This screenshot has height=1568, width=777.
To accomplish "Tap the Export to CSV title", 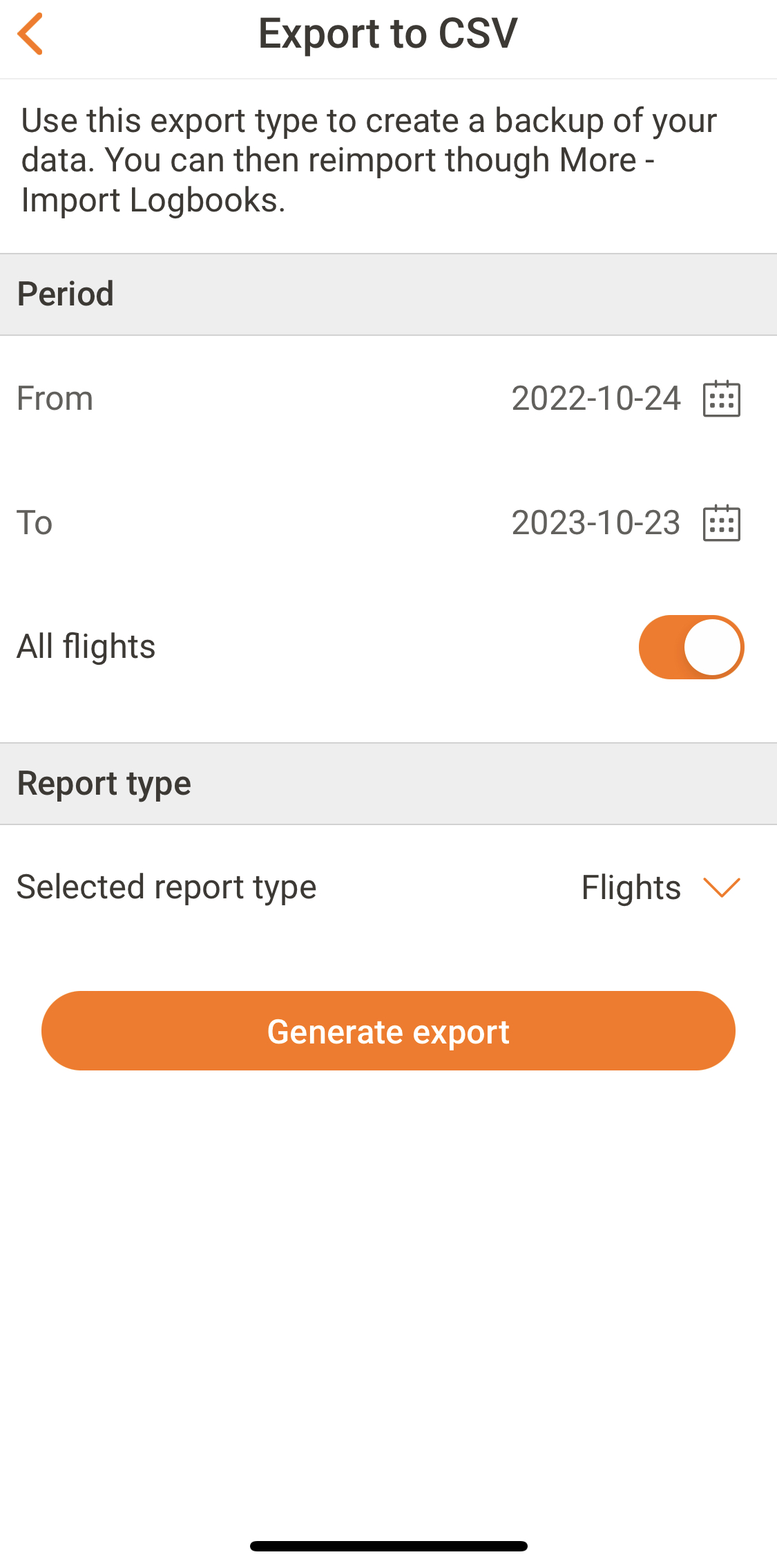I will (387, 33).
